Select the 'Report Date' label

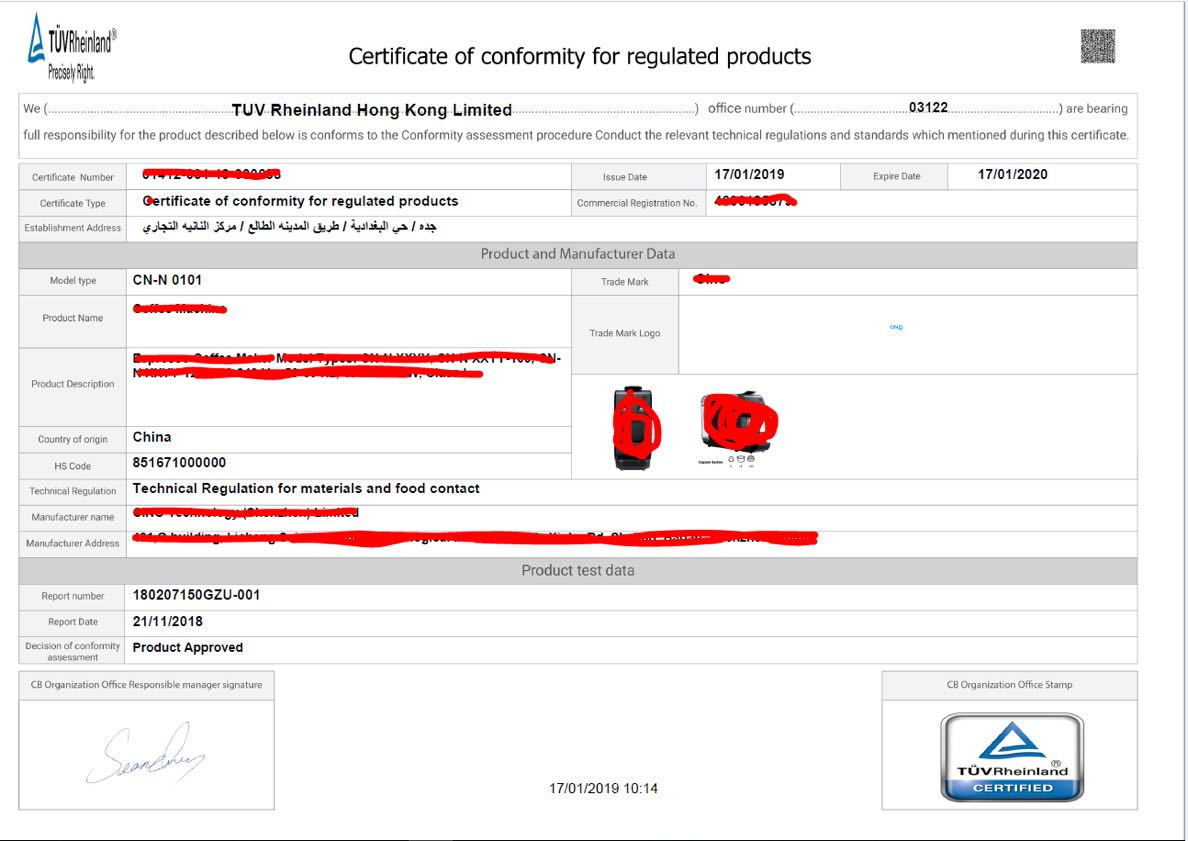pyautogui.click(x=73, y=622)
